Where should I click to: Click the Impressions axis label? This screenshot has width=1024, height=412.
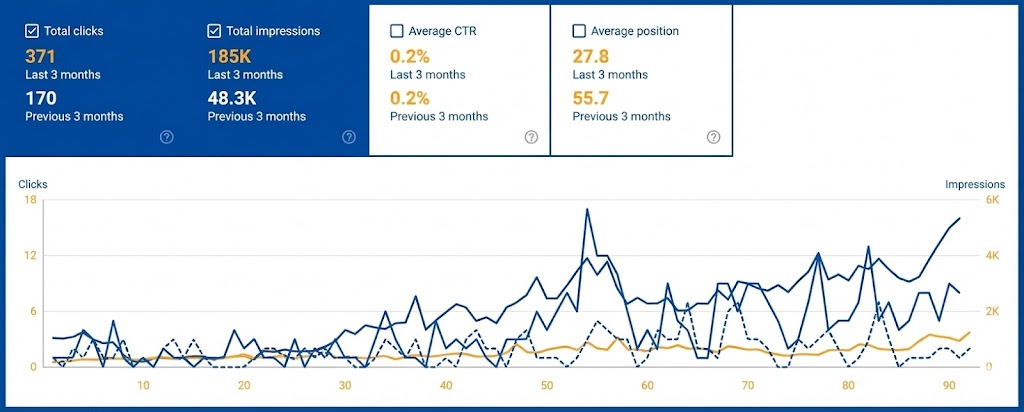[975, 184]
